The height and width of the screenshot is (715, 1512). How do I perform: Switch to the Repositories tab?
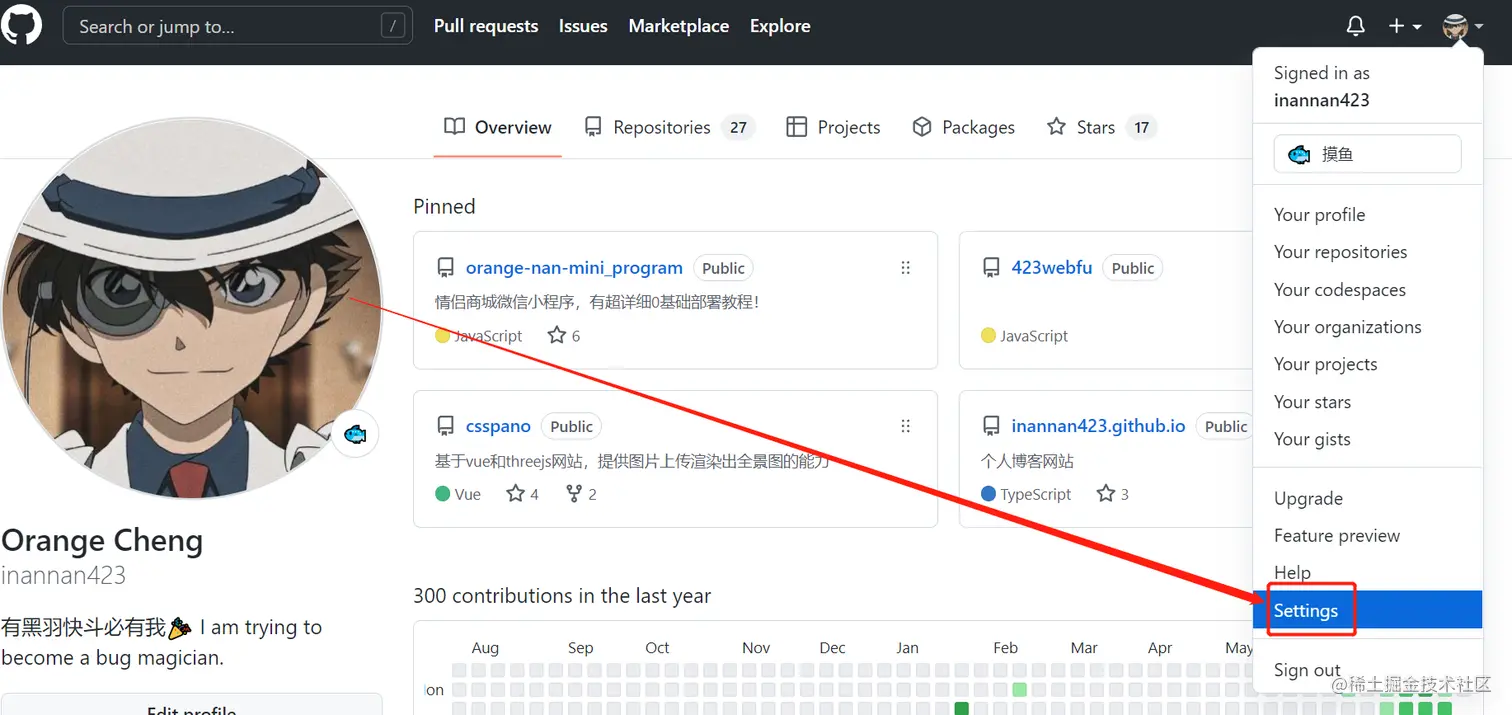(668, 127)
